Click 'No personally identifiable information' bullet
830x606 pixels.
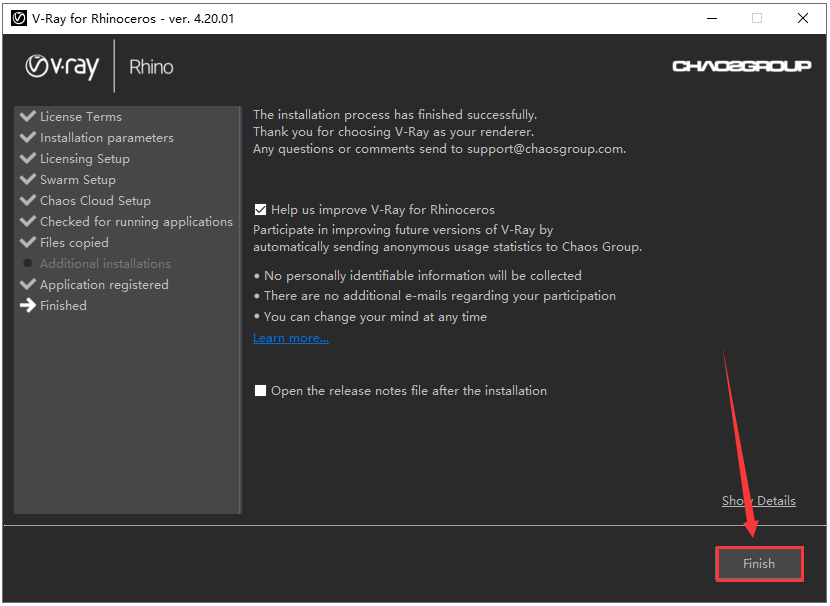(422, 276)
